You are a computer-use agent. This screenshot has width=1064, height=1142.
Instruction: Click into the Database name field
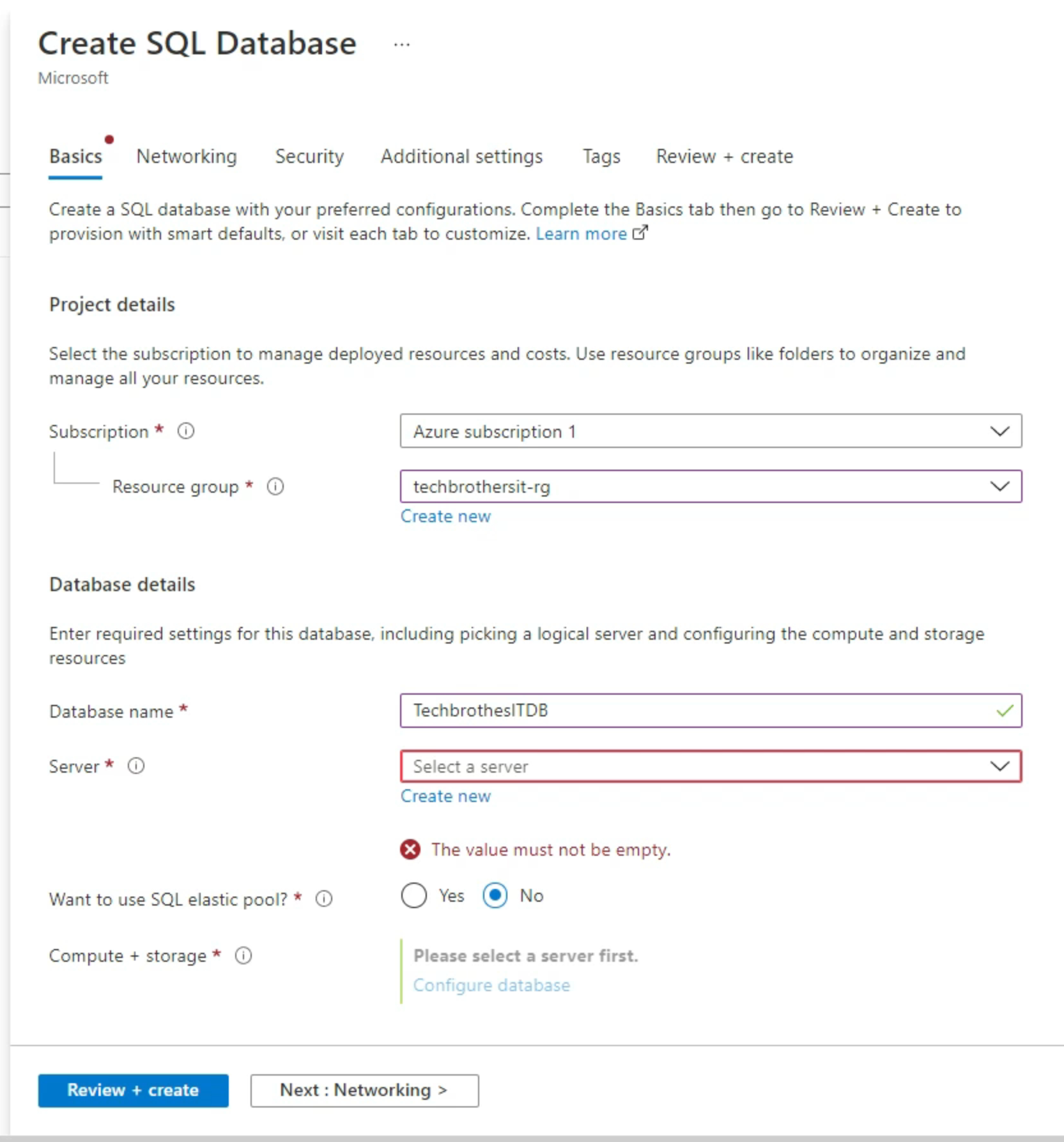(x=697, y=711)
